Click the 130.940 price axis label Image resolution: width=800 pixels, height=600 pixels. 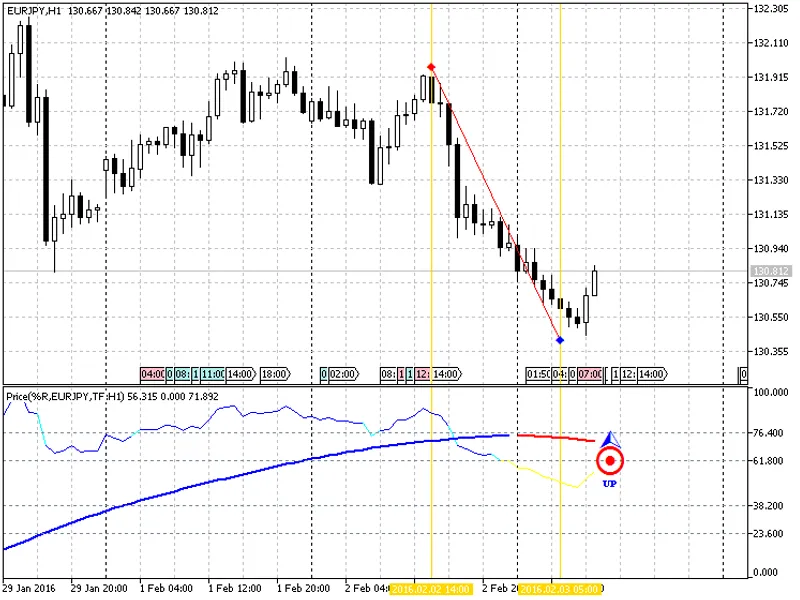coord(771,248)
